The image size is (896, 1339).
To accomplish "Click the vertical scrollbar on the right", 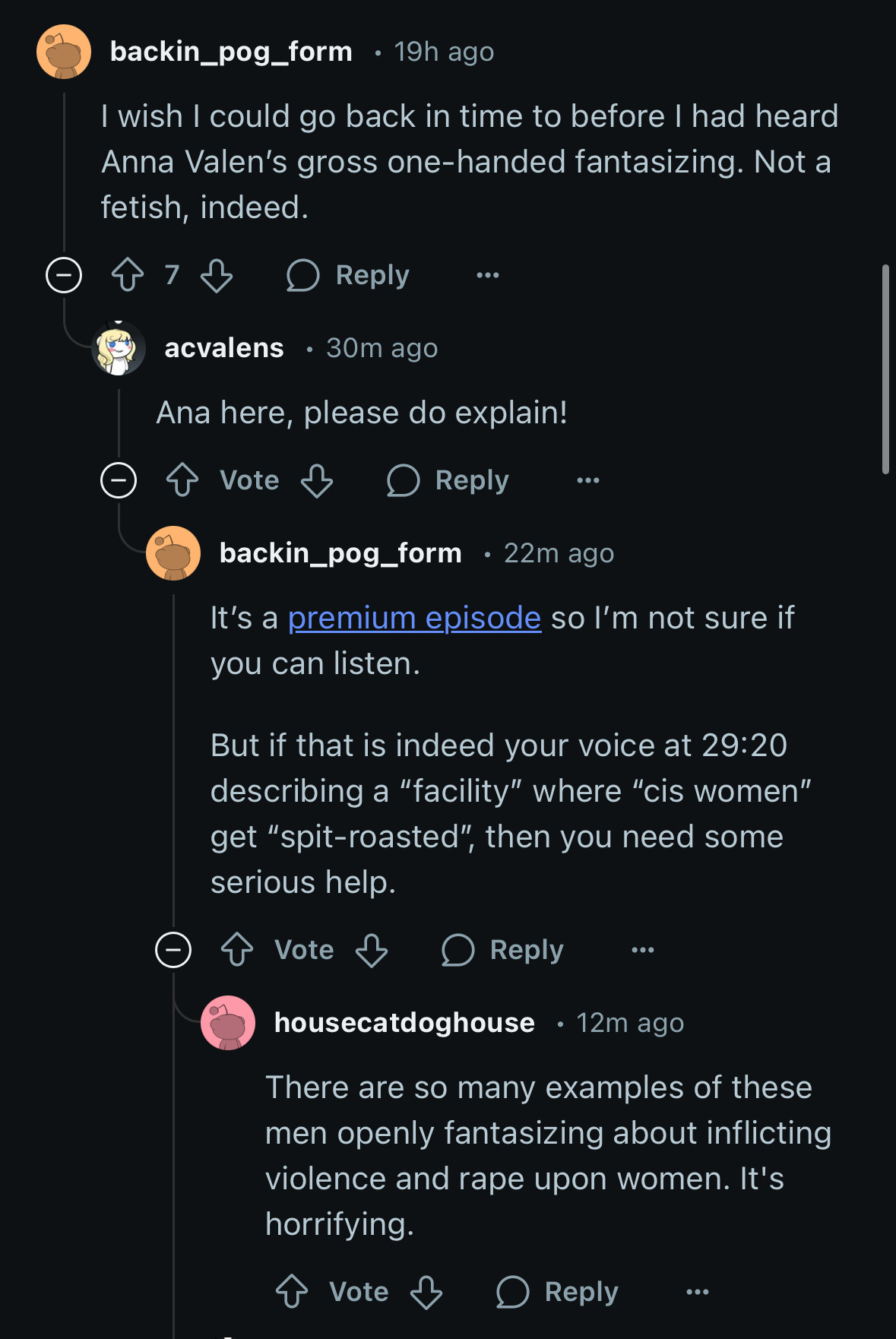I will [885, 369].
